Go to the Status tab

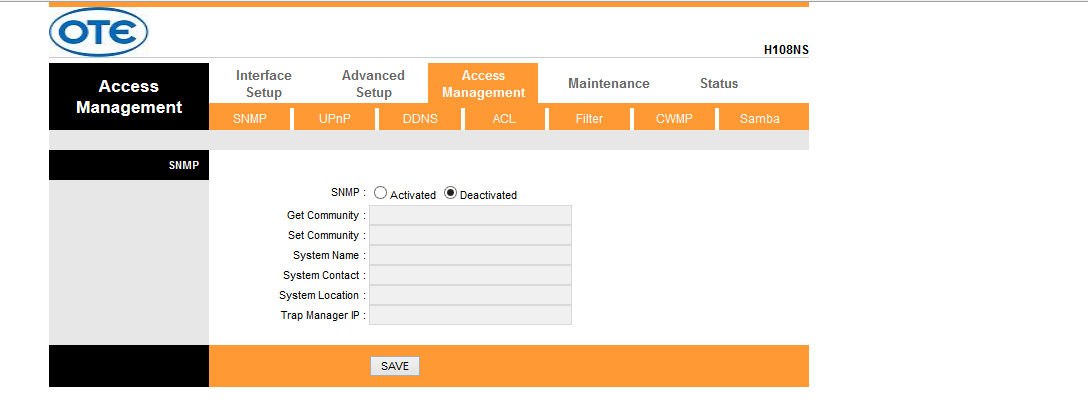(719, 83)
